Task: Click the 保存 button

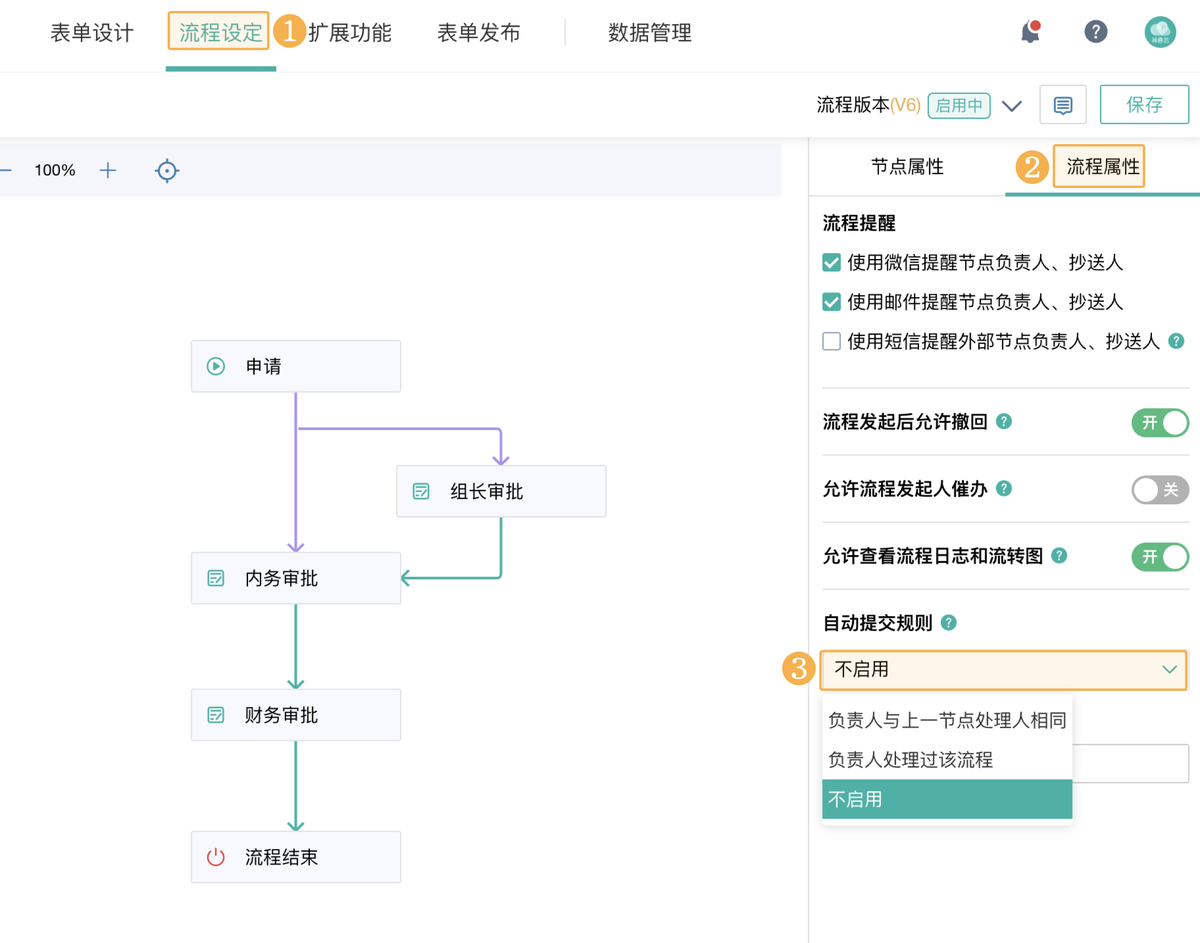Action: (x=1144, y=105)
